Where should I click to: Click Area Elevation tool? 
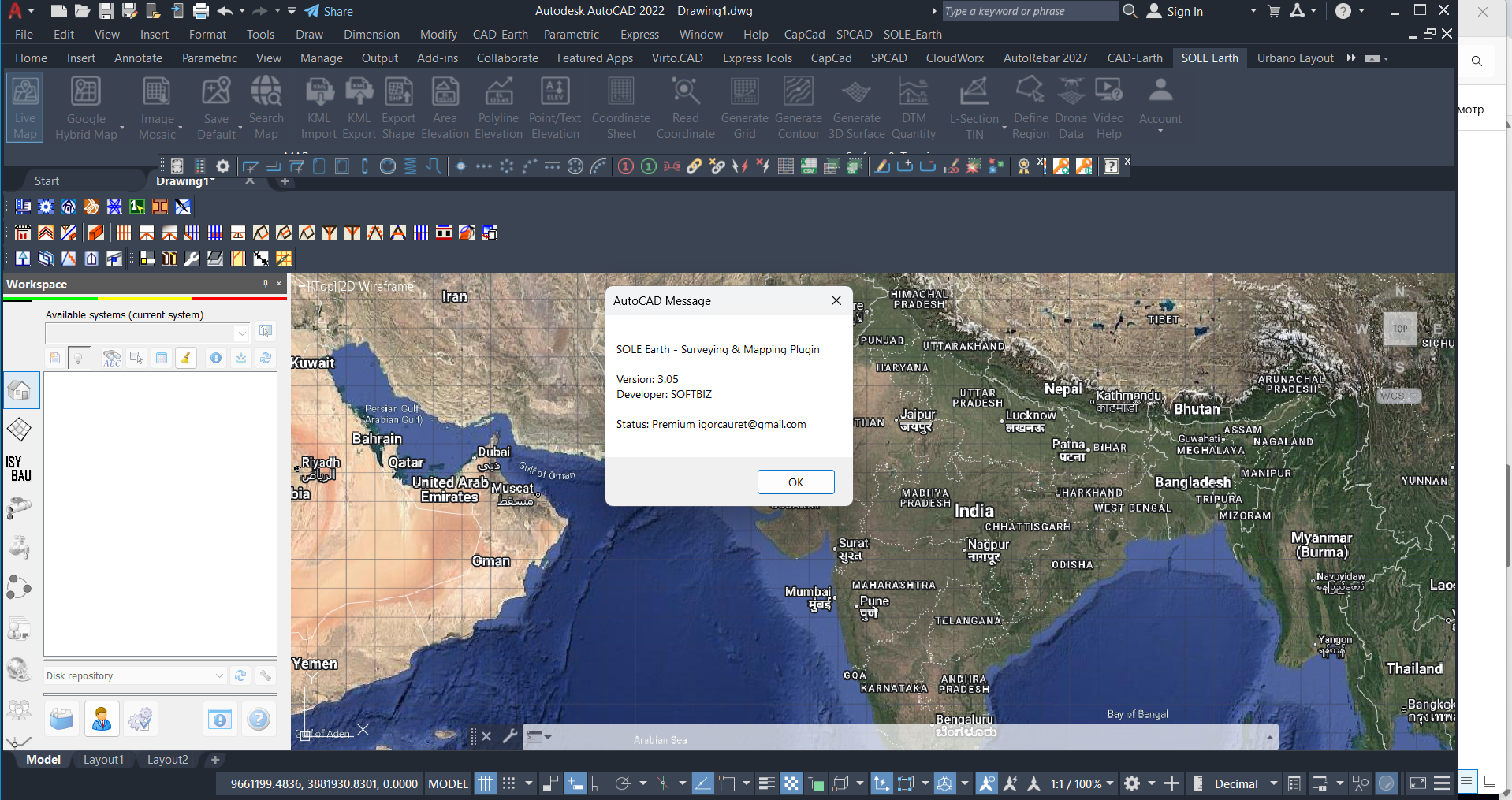click(x=445, y=108)
